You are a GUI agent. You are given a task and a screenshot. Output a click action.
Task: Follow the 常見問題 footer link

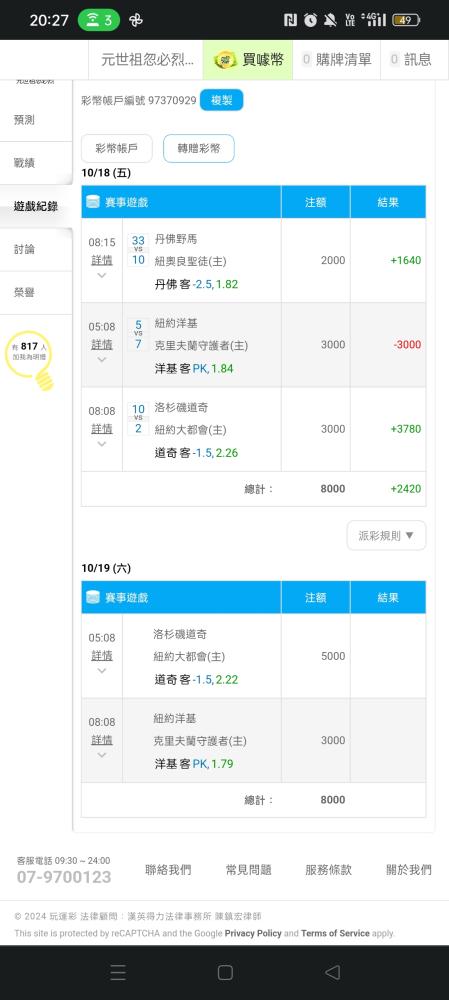tap(249, 869)
